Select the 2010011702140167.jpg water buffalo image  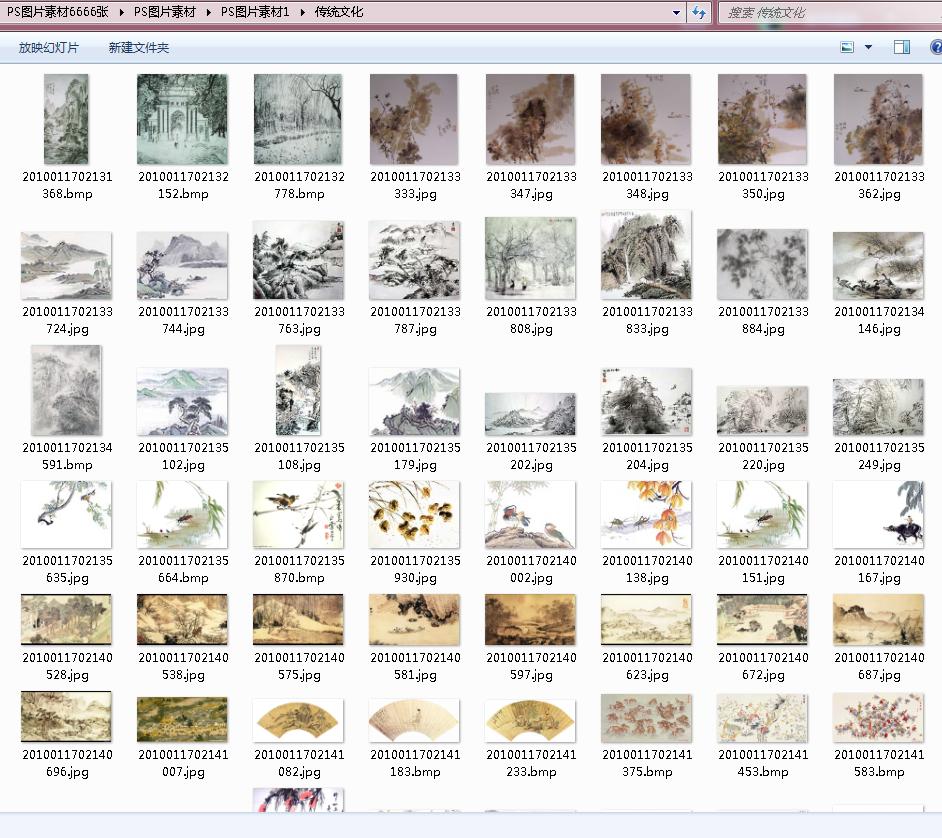[x=878, y=515]
